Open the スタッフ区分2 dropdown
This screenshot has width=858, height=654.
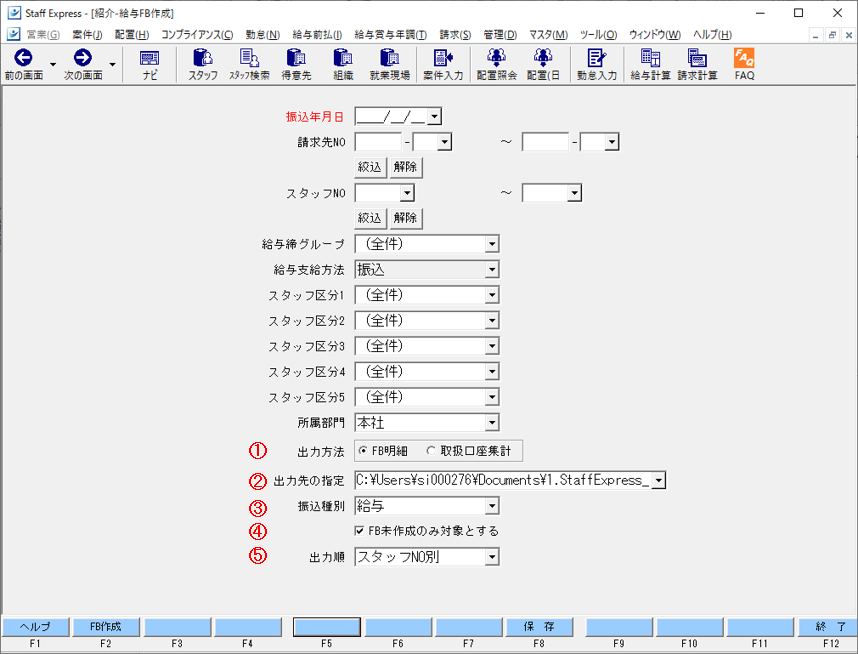(x=492, y=320)
